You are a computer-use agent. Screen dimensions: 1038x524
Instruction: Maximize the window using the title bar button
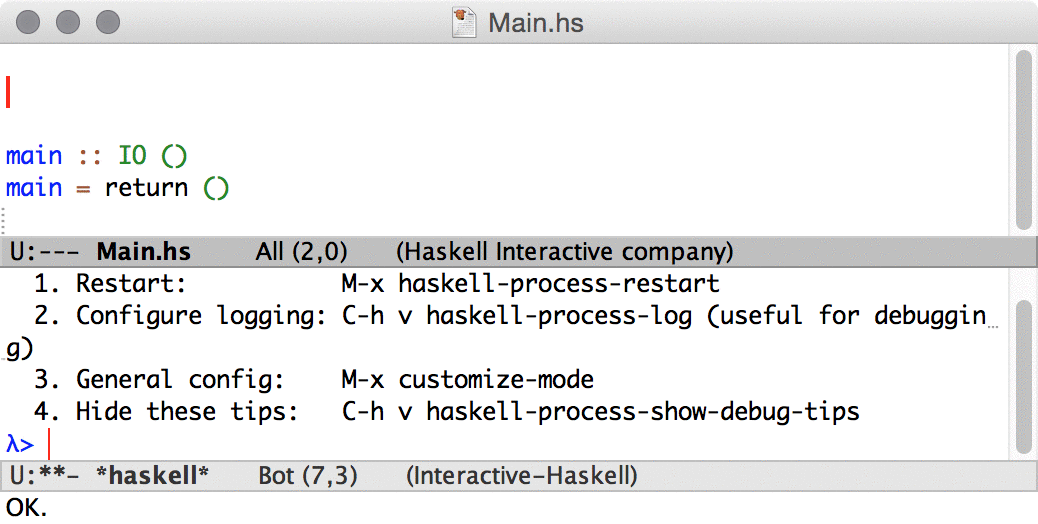point(106,21)
